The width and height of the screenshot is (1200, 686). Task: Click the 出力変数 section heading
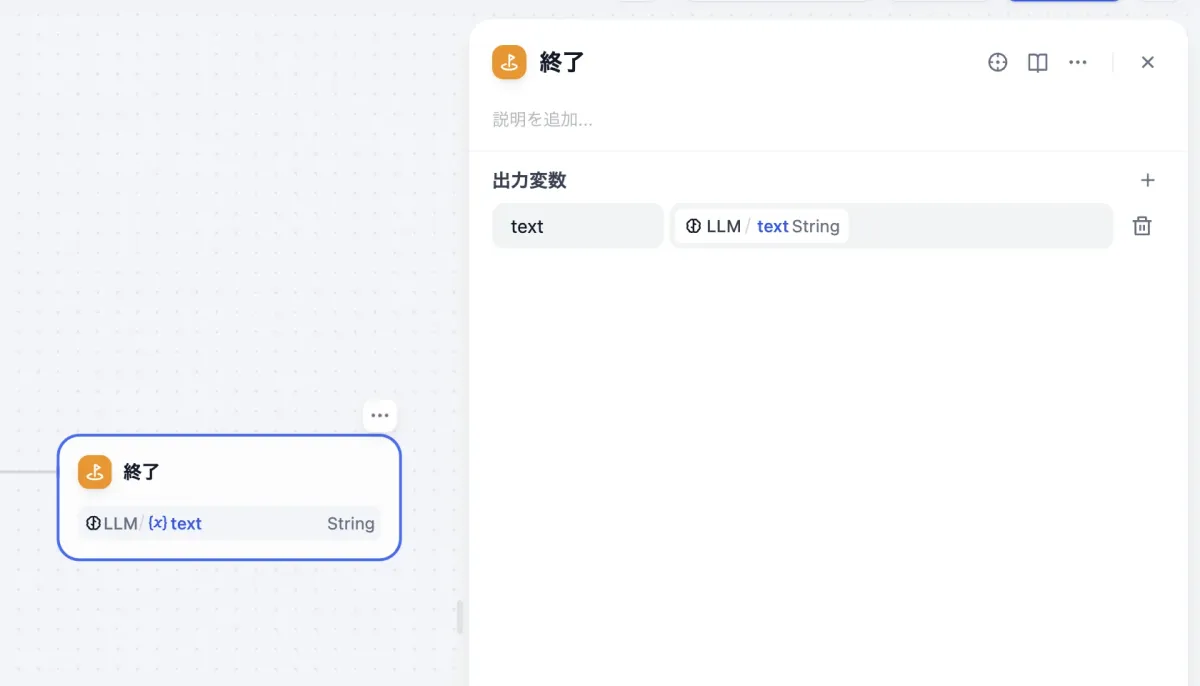tap(529, 181)
